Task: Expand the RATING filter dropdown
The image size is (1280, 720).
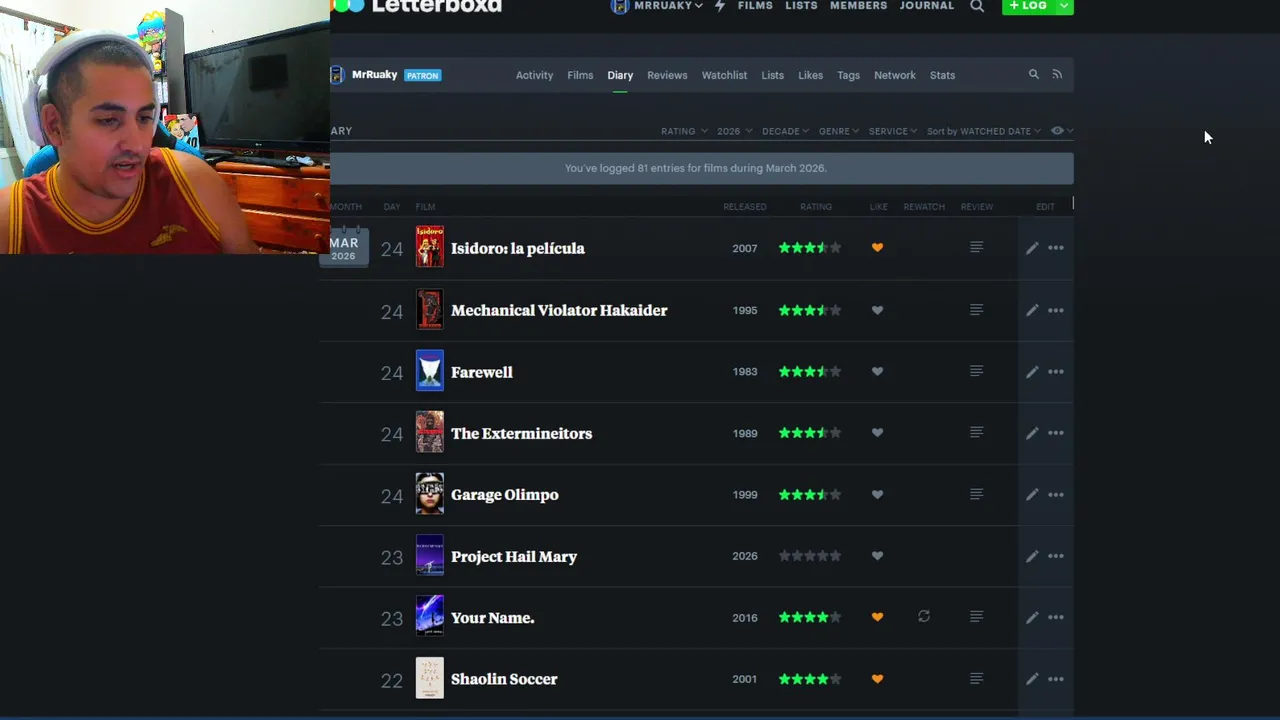Action: pyautogui.click(x=684, y=131)
